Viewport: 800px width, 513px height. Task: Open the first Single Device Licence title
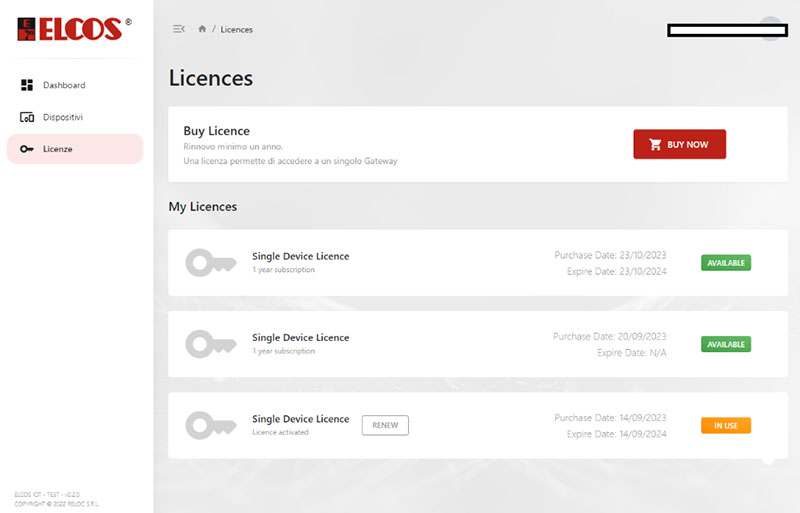300,257
